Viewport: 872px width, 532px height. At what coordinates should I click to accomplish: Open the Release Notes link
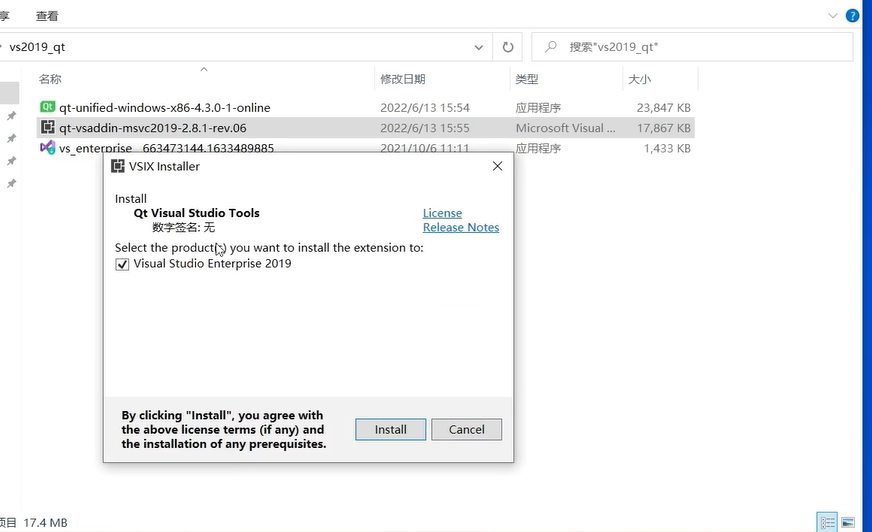460,227
